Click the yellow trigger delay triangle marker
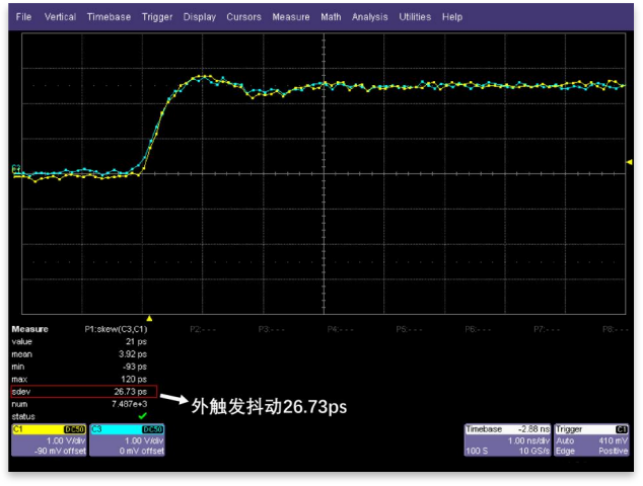This screenshot has width=643, height=486. point(148,317)
